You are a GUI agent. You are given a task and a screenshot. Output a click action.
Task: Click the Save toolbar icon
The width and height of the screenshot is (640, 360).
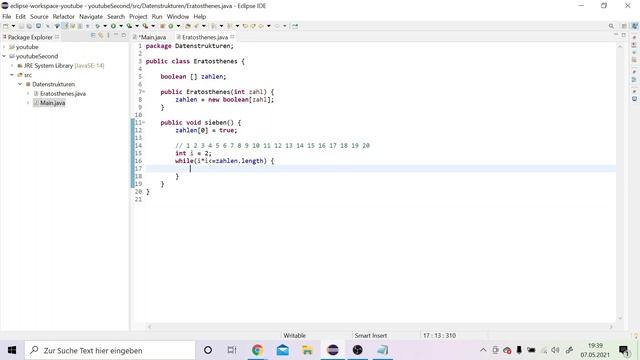pyautogui.click(x=21, y=26)
